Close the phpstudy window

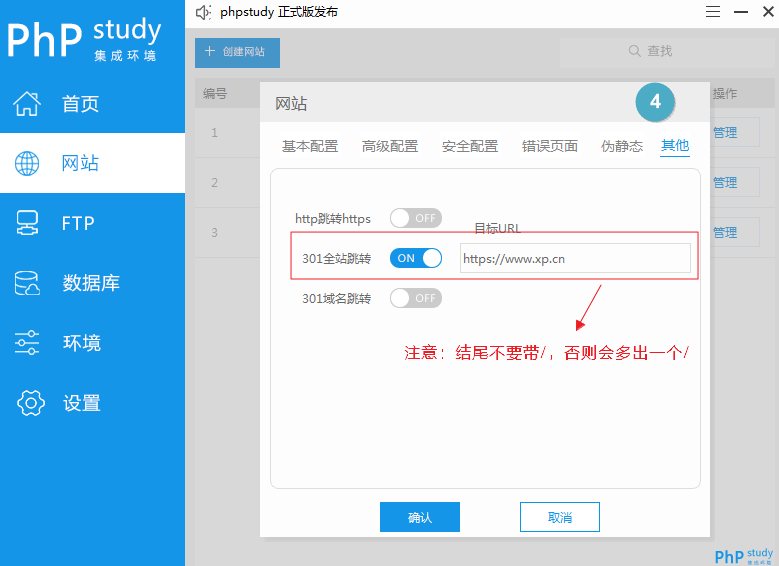coord(768,11)
